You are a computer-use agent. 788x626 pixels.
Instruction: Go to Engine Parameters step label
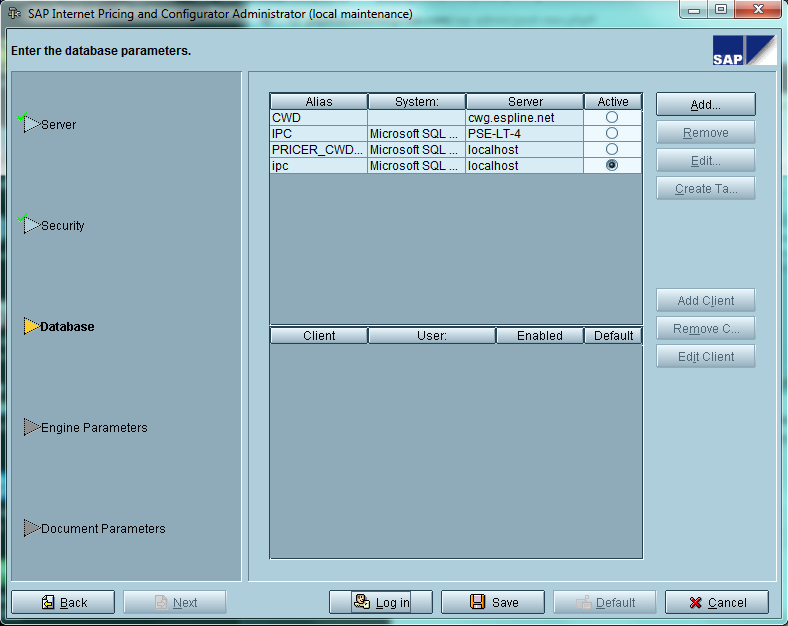(x=94, y=428)
